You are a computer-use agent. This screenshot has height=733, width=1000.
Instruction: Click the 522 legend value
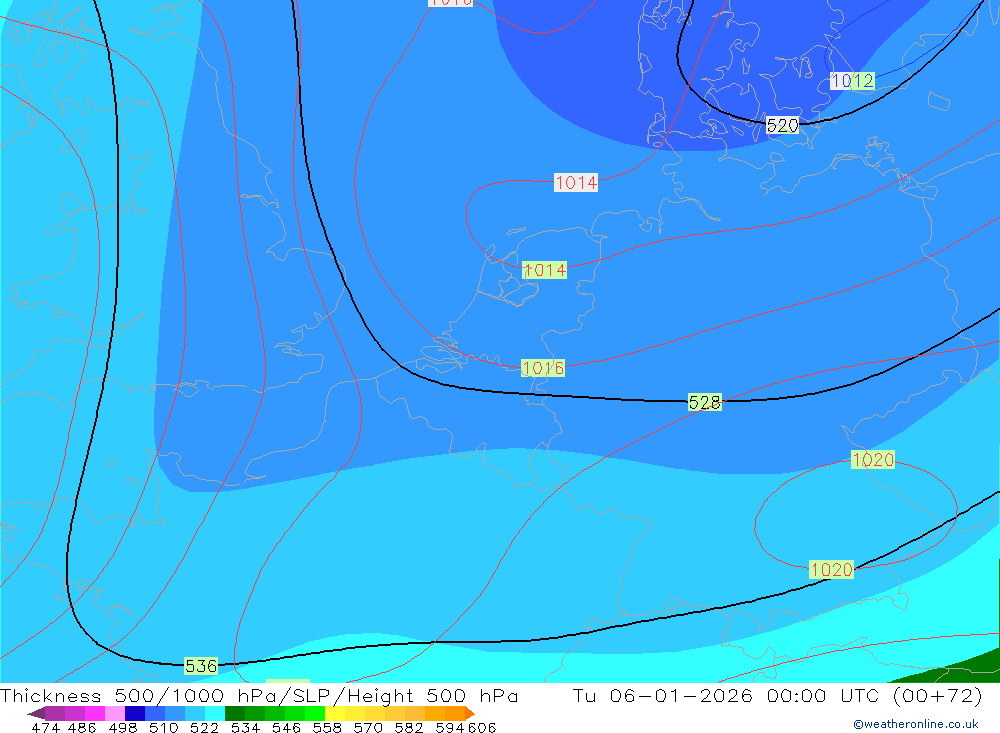[x=204, y=728]
